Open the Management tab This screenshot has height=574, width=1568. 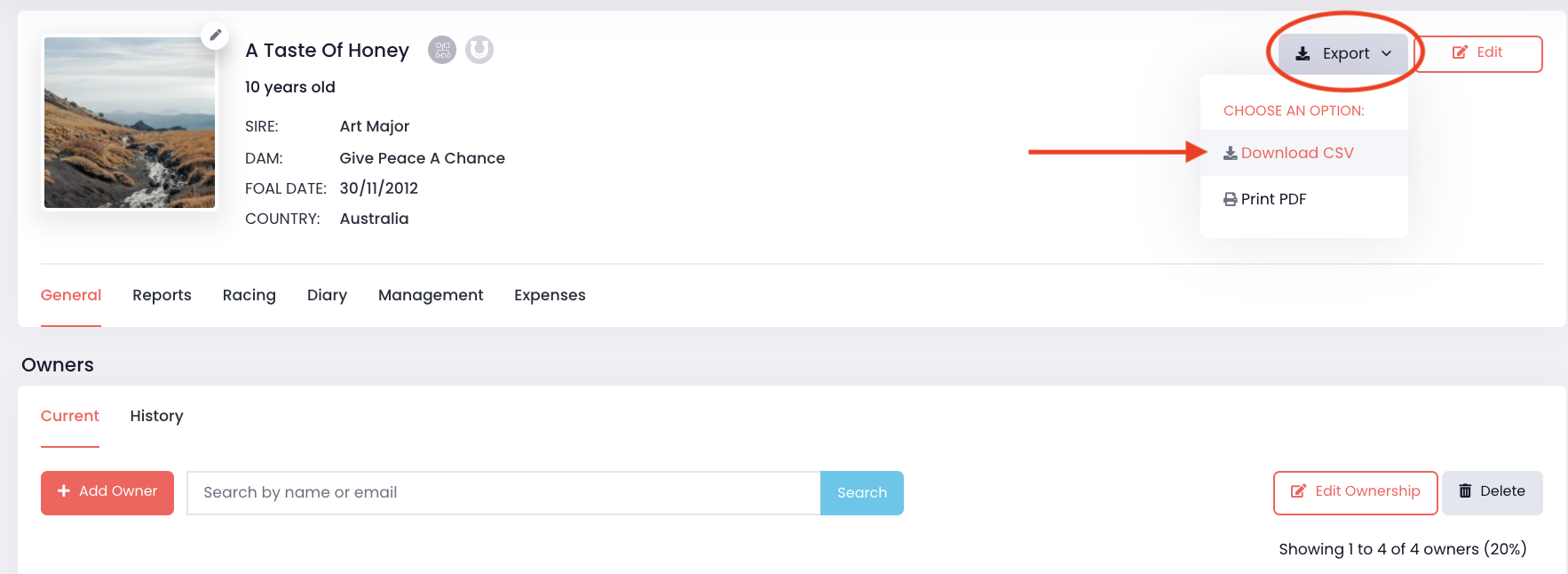click(431, 295)
